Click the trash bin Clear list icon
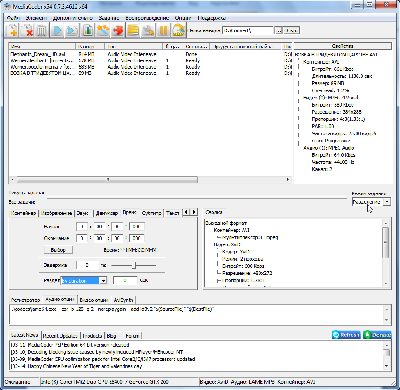 [41, 31]
